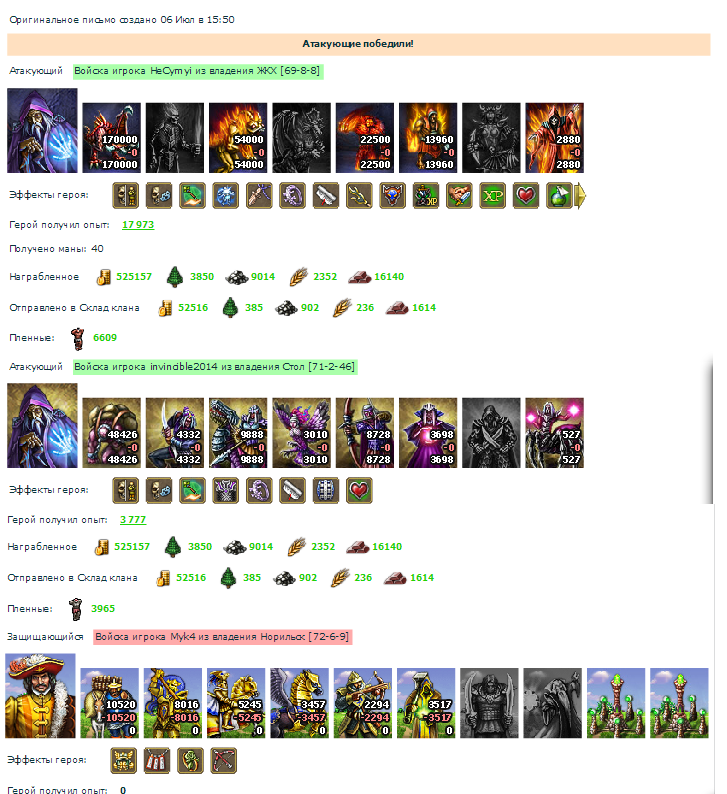Click the Myk4 defender army label
727x794 pixels.
[223, 637]
